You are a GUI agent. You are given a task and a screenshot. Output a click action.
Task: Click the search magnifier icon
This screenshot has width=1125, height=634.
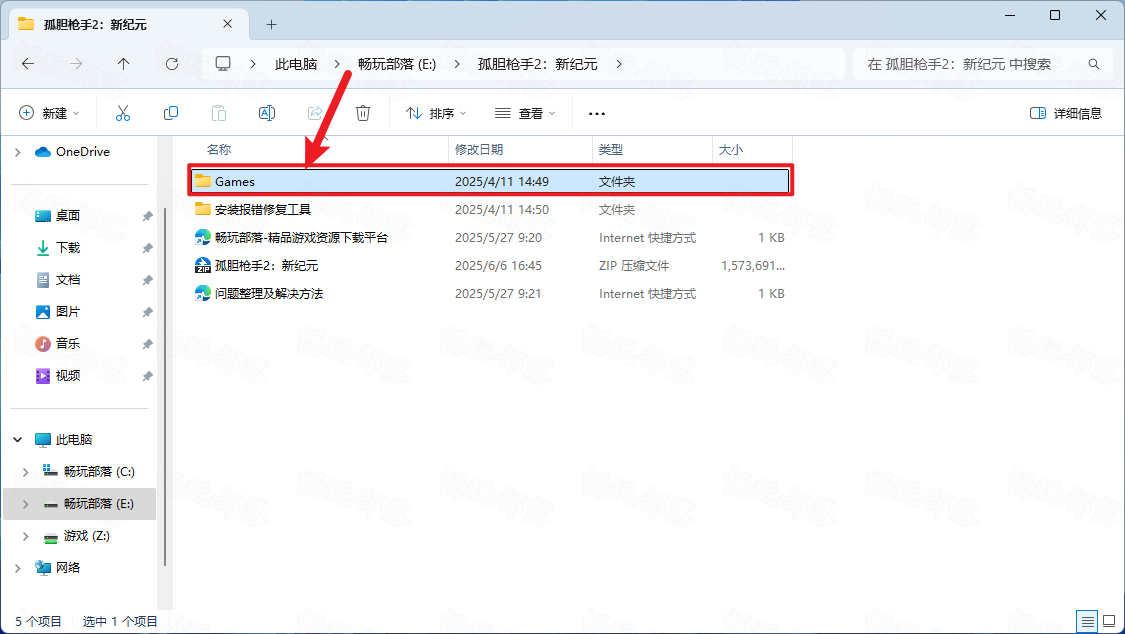pos(1093,64)
